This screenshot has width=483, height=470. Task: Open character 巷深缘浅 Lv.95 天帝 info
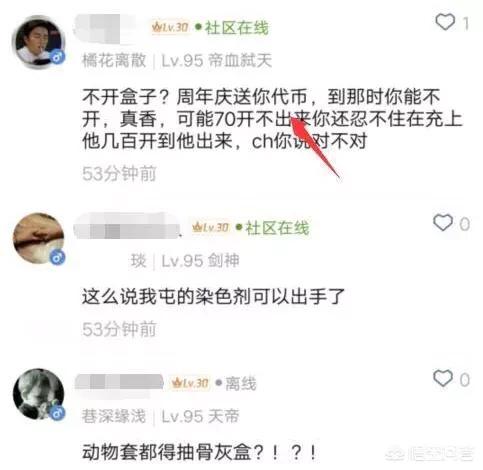(161, 416)
